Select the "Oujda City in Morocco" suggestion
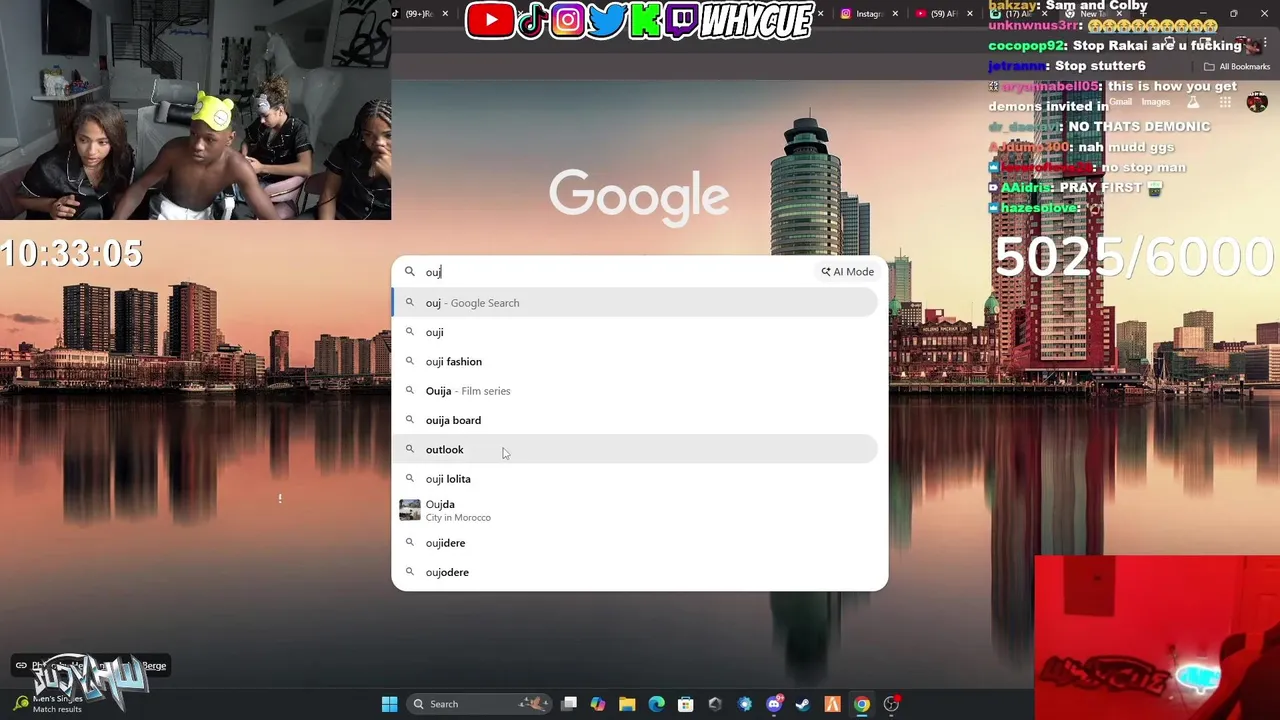This screenshot has height=720, width=1280. tap(635, 510)
